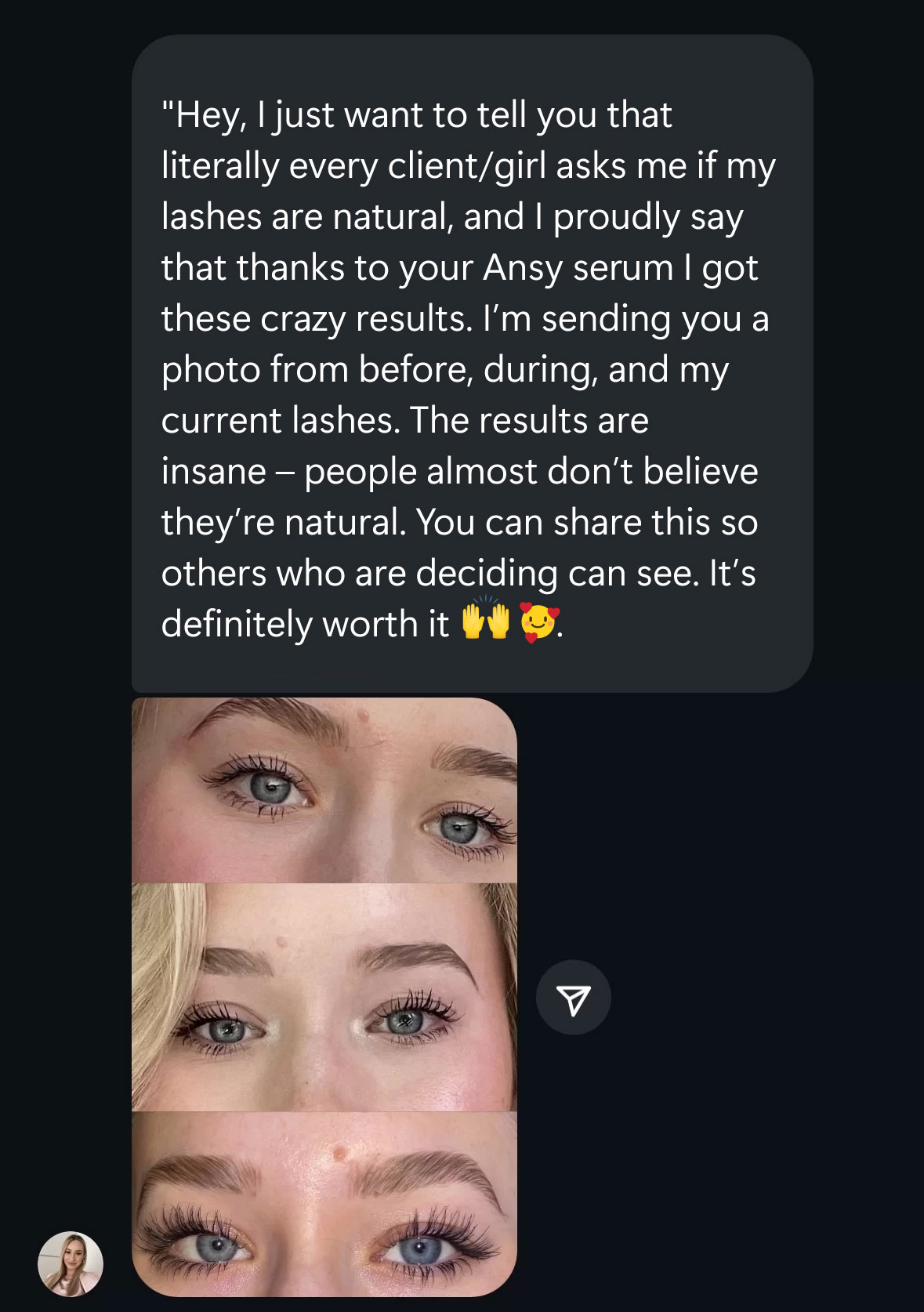Click the right eye in bottom photo
This screenshot has width=924, height=1312.
point(420,1246)
